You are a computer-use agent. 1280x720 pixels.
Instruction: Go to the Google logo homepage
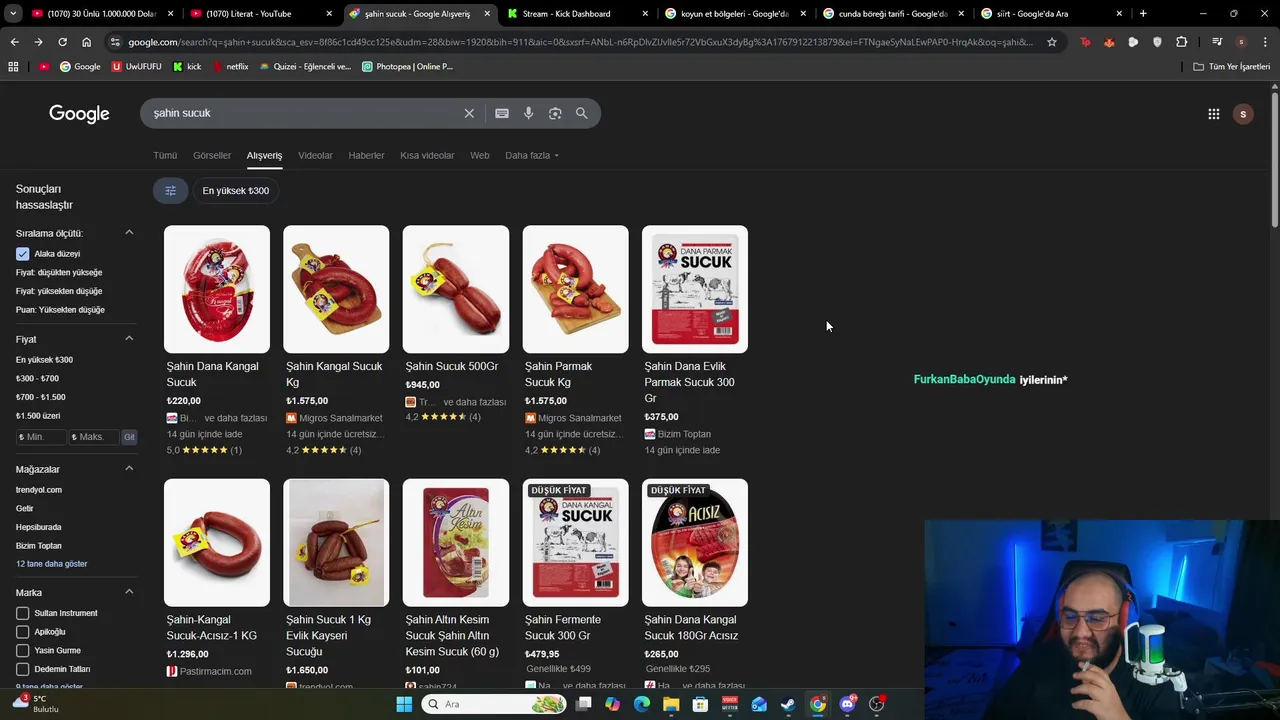(79, 114)
